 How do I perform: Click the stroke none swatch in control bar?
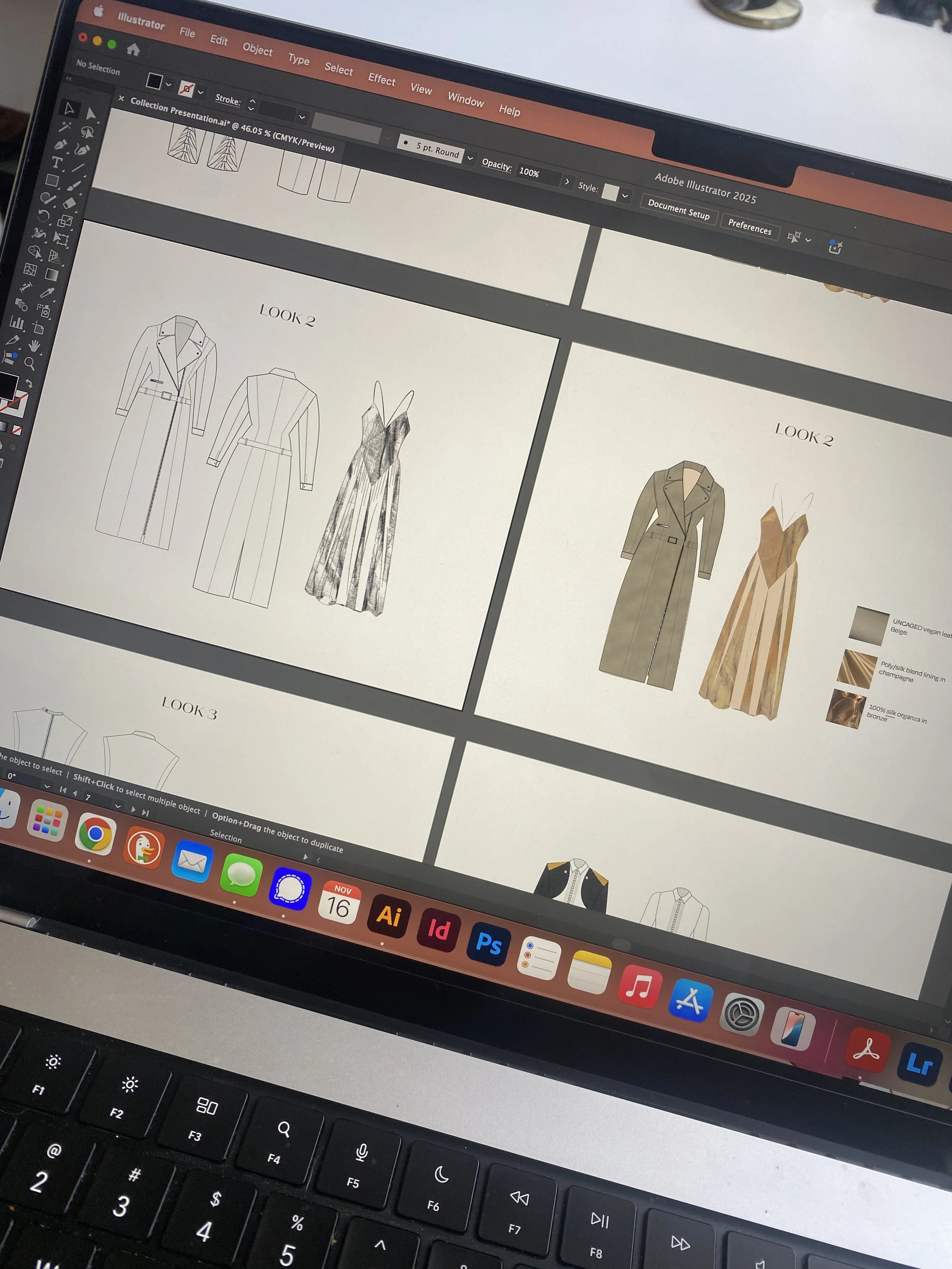(186, 88)
